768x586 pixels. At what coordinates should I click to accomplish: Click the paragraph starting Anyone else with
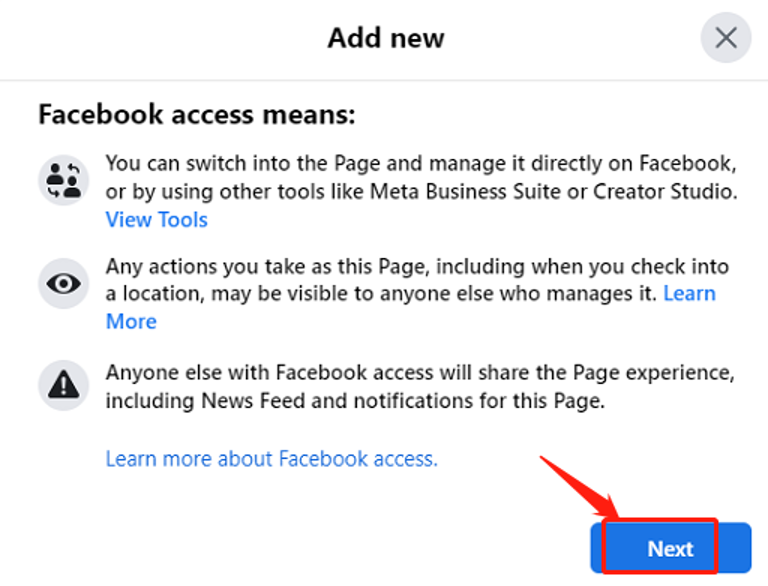[420, 386]
